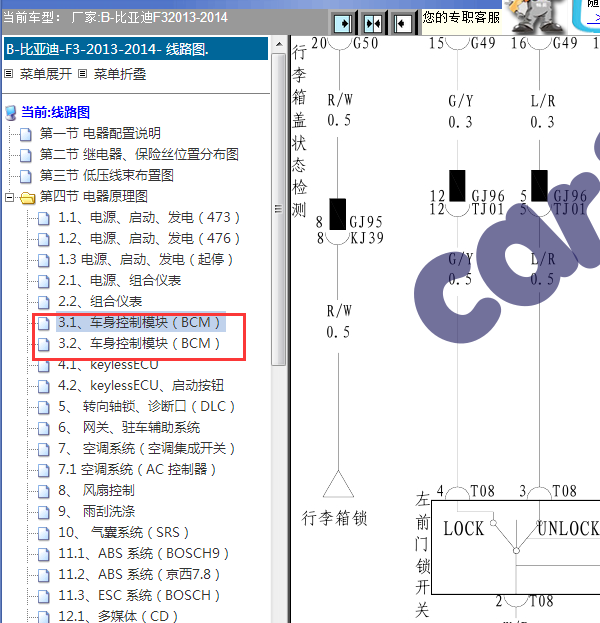
Task: Click the page icon beside 2.1、电源、组合仪表
Action: (44, 281)
